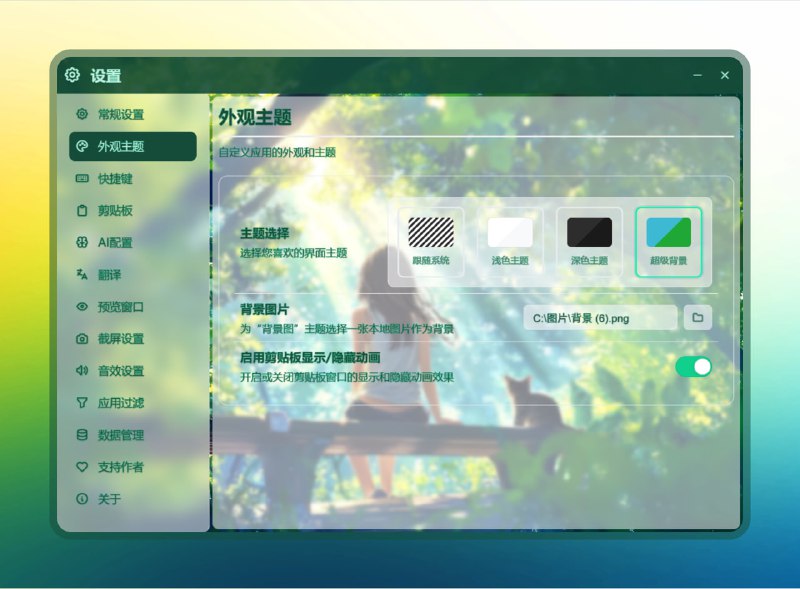Viewport: 800px width, 589px height.
Task: Click the folder browse button for background image
Action: click(x=697, y=315)
